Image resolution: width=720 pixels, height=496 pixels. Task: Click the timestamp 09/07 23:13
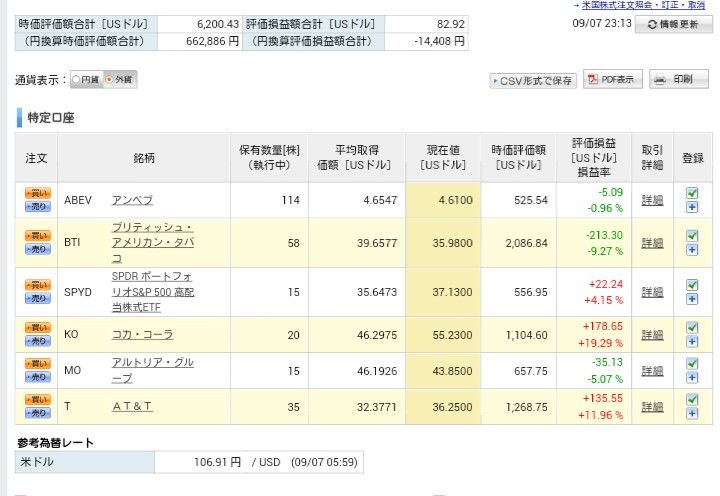point(602,23)
